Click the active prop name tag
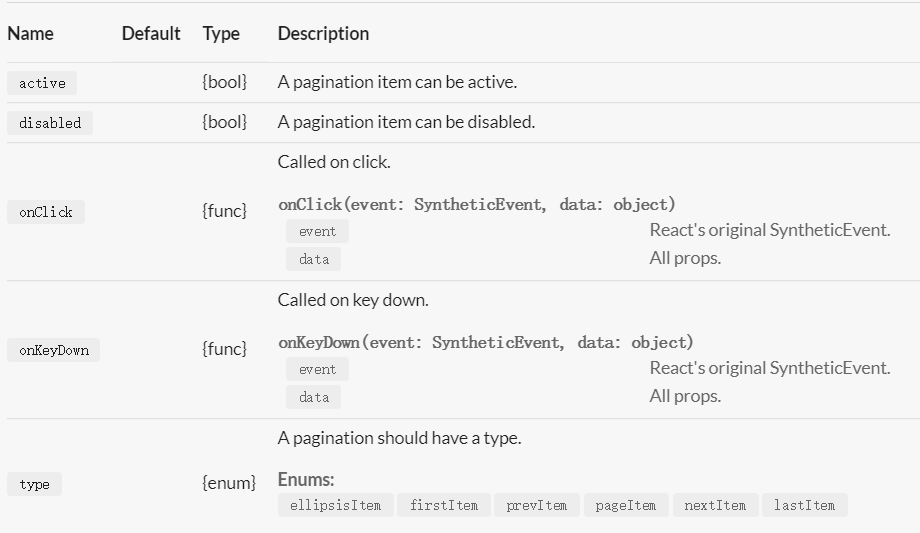This screenshot has height=533, width=920. click(x=42, y=83)
